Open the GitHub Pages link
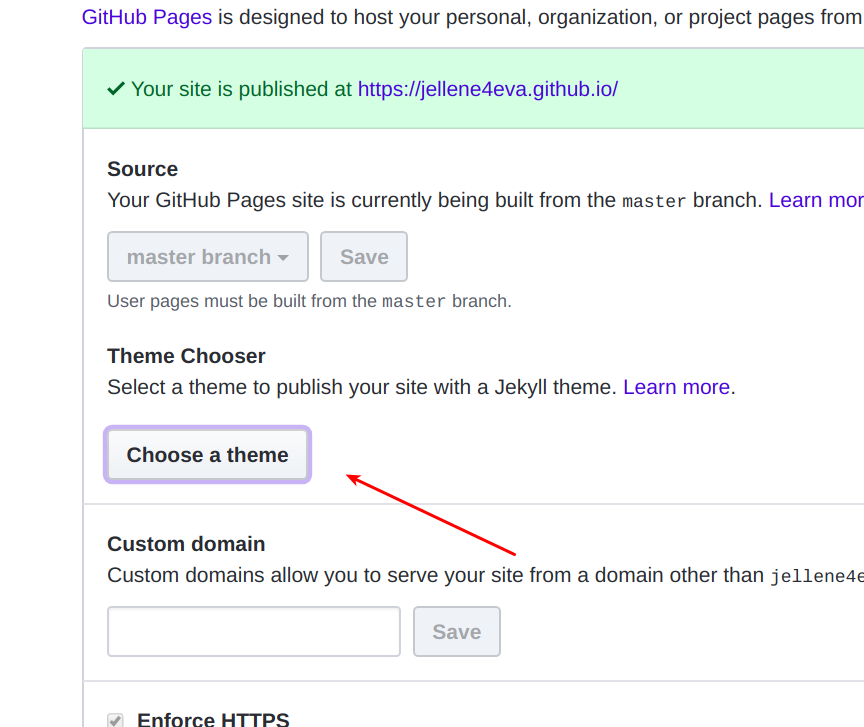Viewport: 864px width, 727px height. coord(147,17)
